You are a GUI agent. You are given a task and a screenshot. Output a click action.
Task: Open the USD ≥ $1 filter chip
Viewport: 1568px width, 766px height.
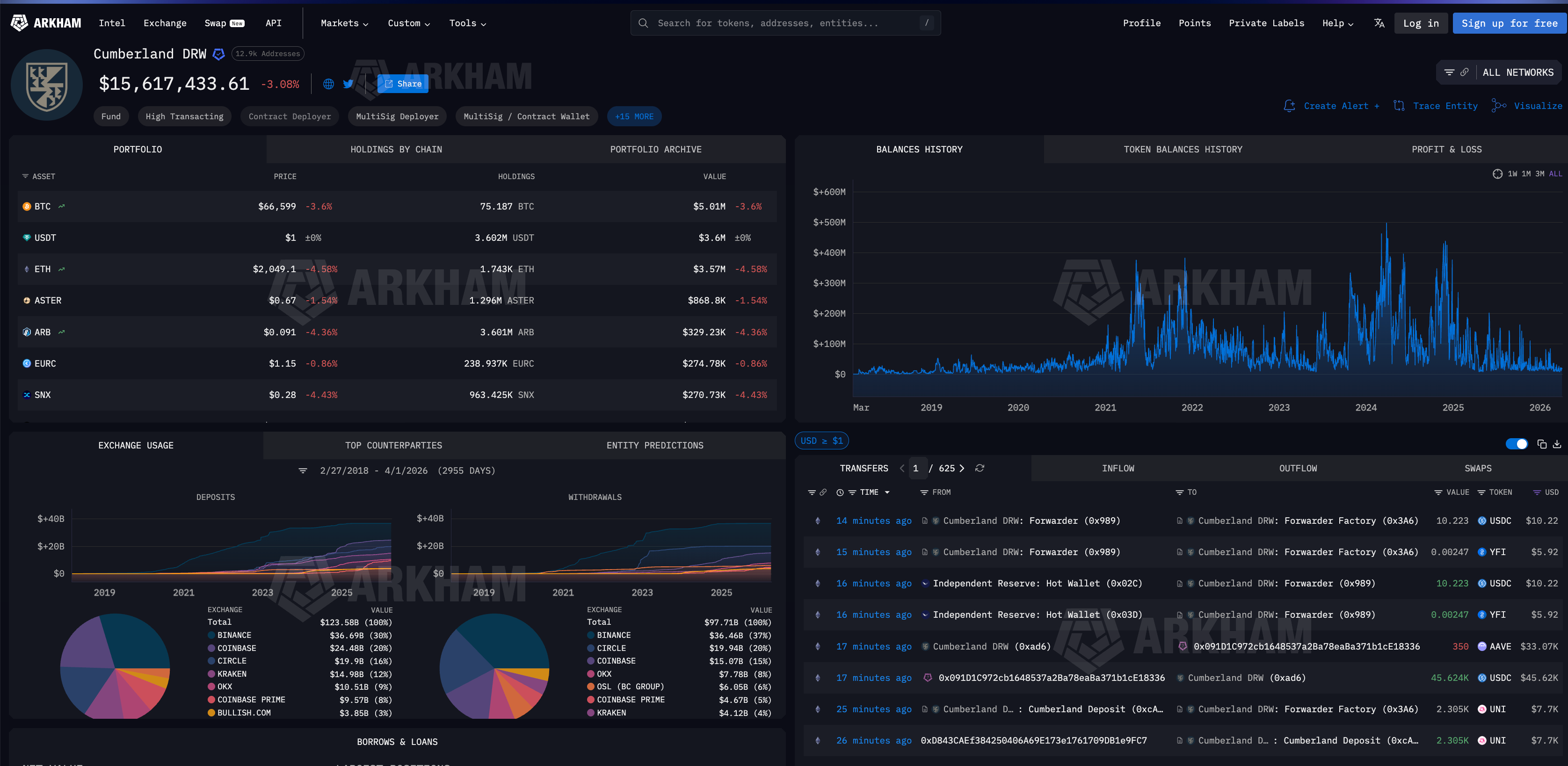[x=822, y=441]
